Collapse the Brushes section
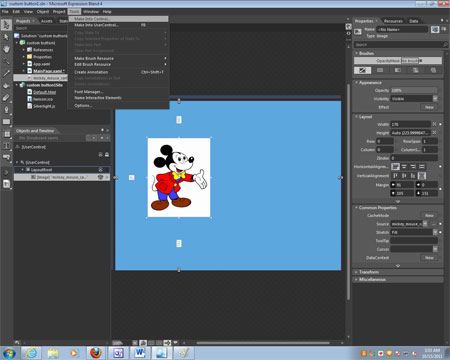Screen dimensions: 450x360 356,53
